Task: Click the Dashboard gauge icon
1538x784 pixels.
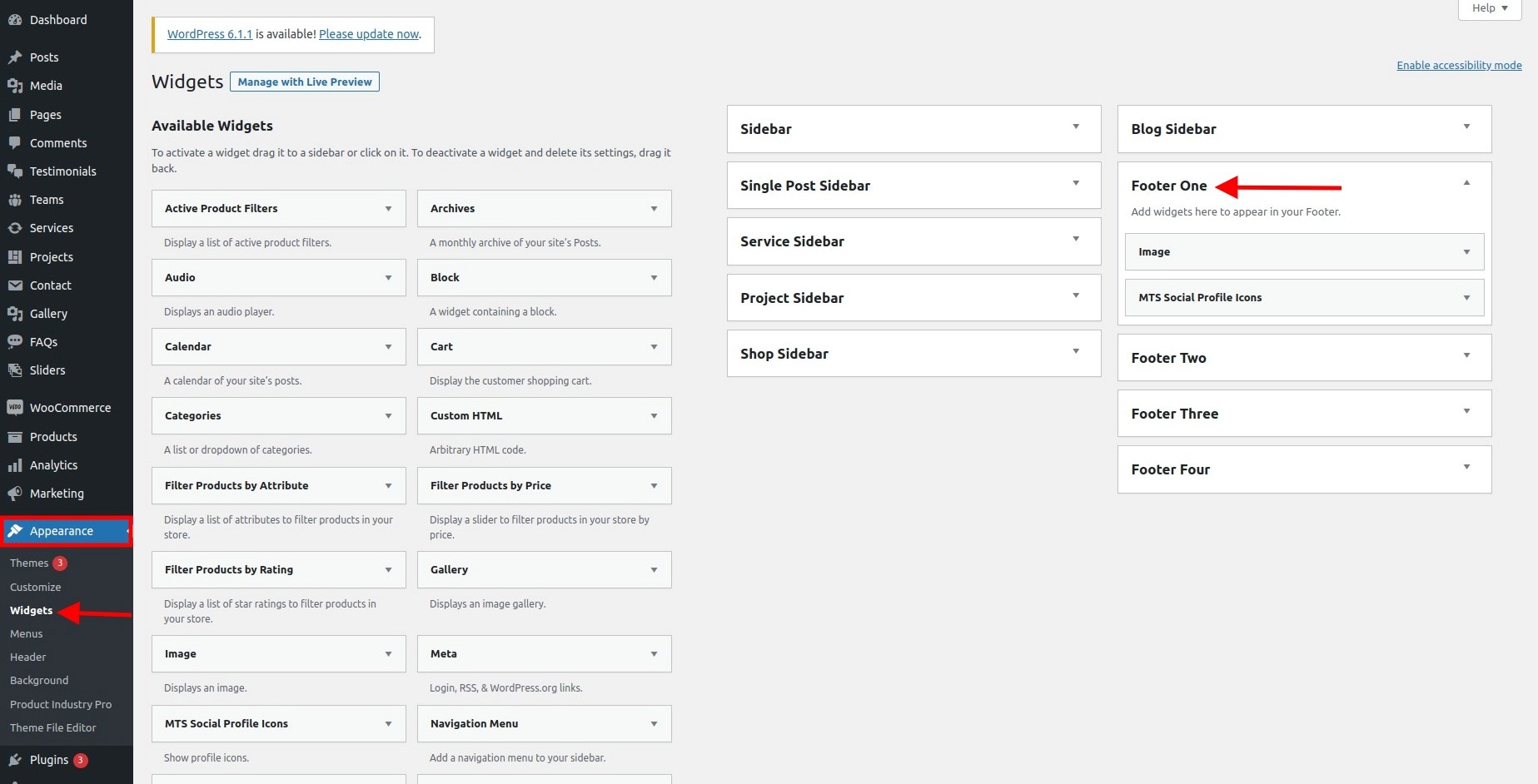Action: pos(15,20)
